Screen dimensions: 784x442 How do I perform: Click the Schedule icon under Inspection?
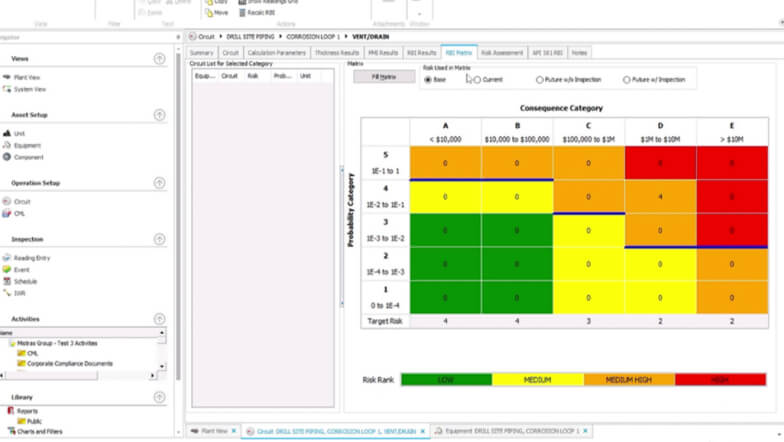point(7,281)
